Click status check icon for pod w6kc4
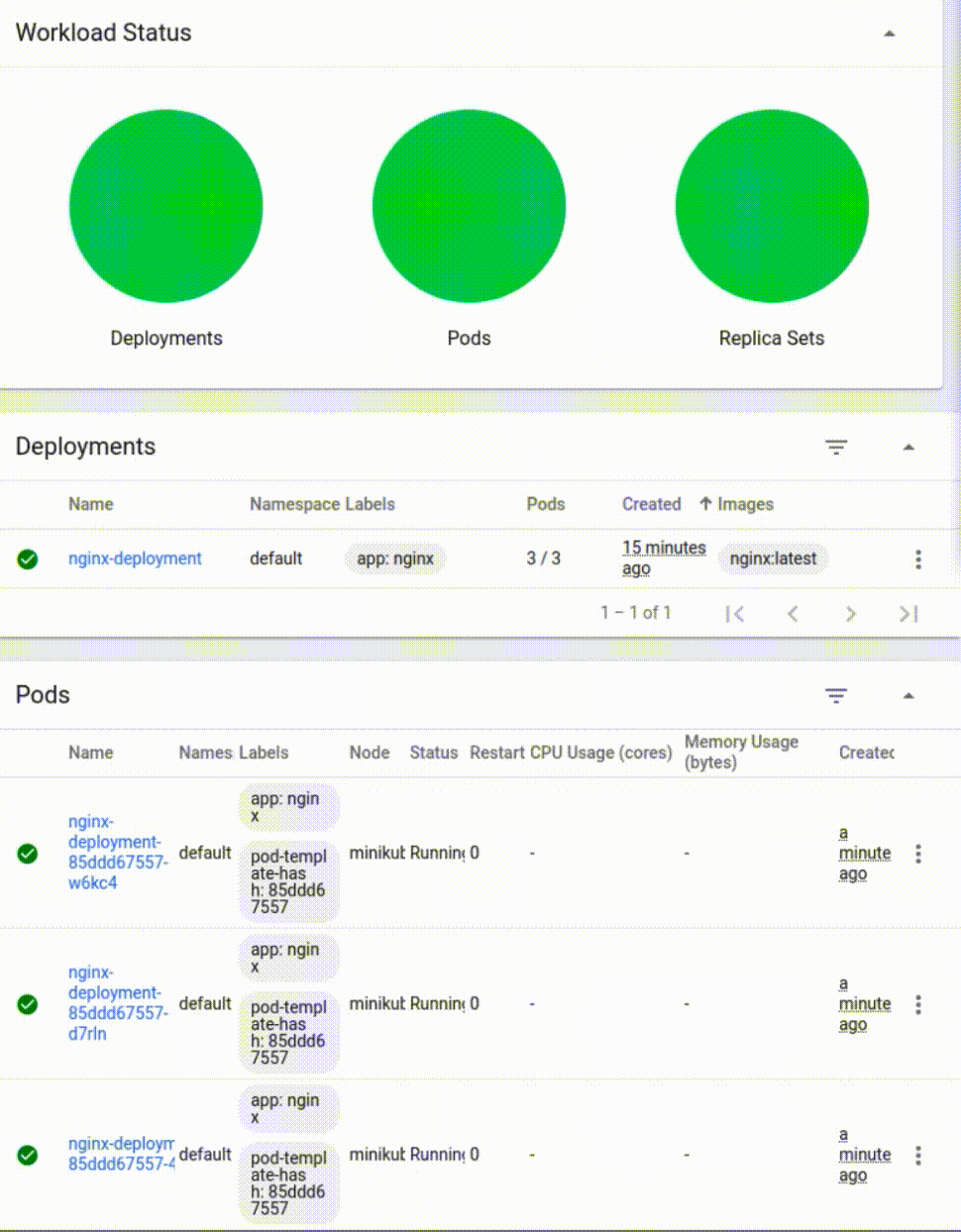961x1232 pixels. 28,854
